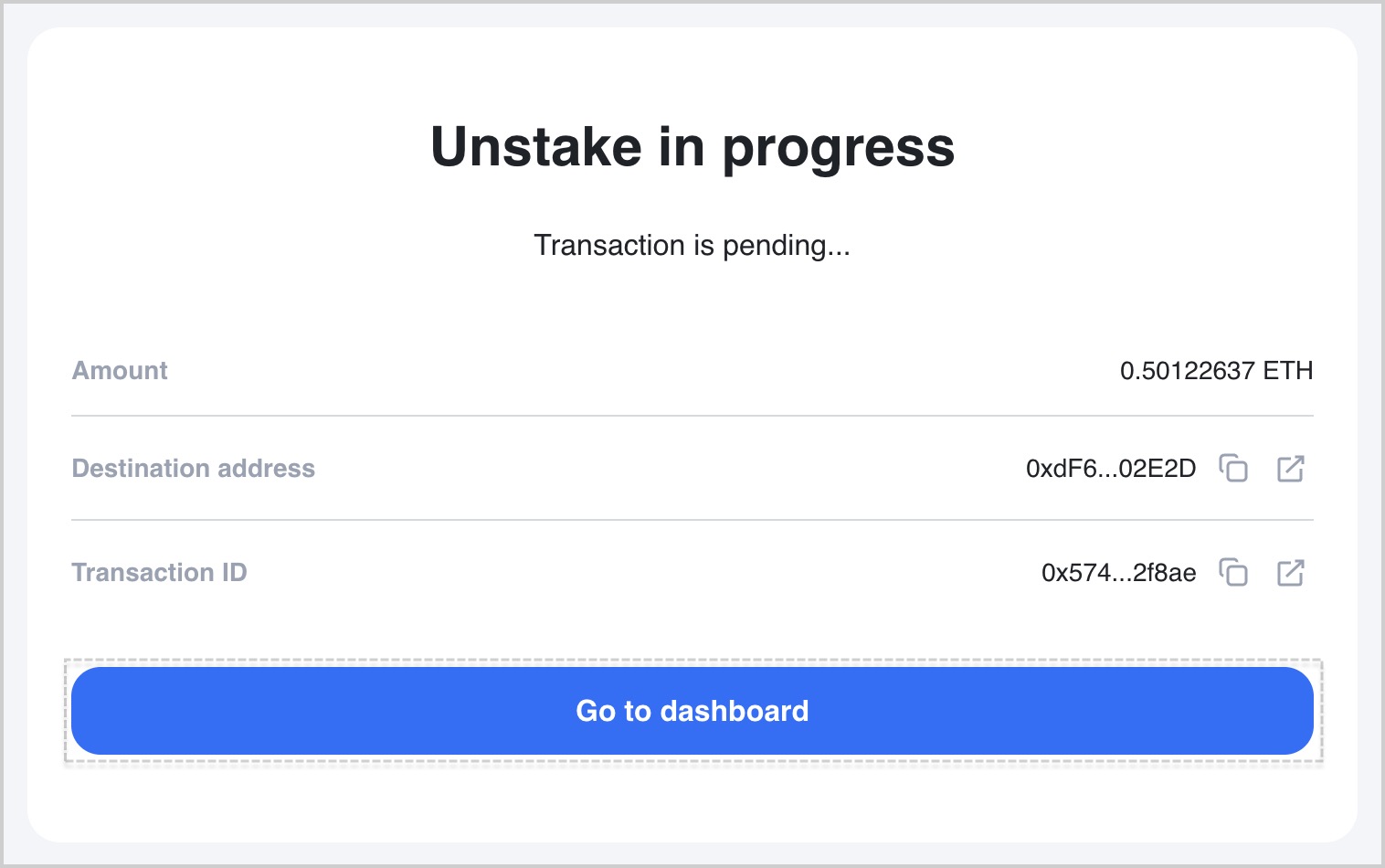The height and width of the screenshot is (868, 1385).
Task: Click the "Destination address" row label
Action: click(193, 469)
